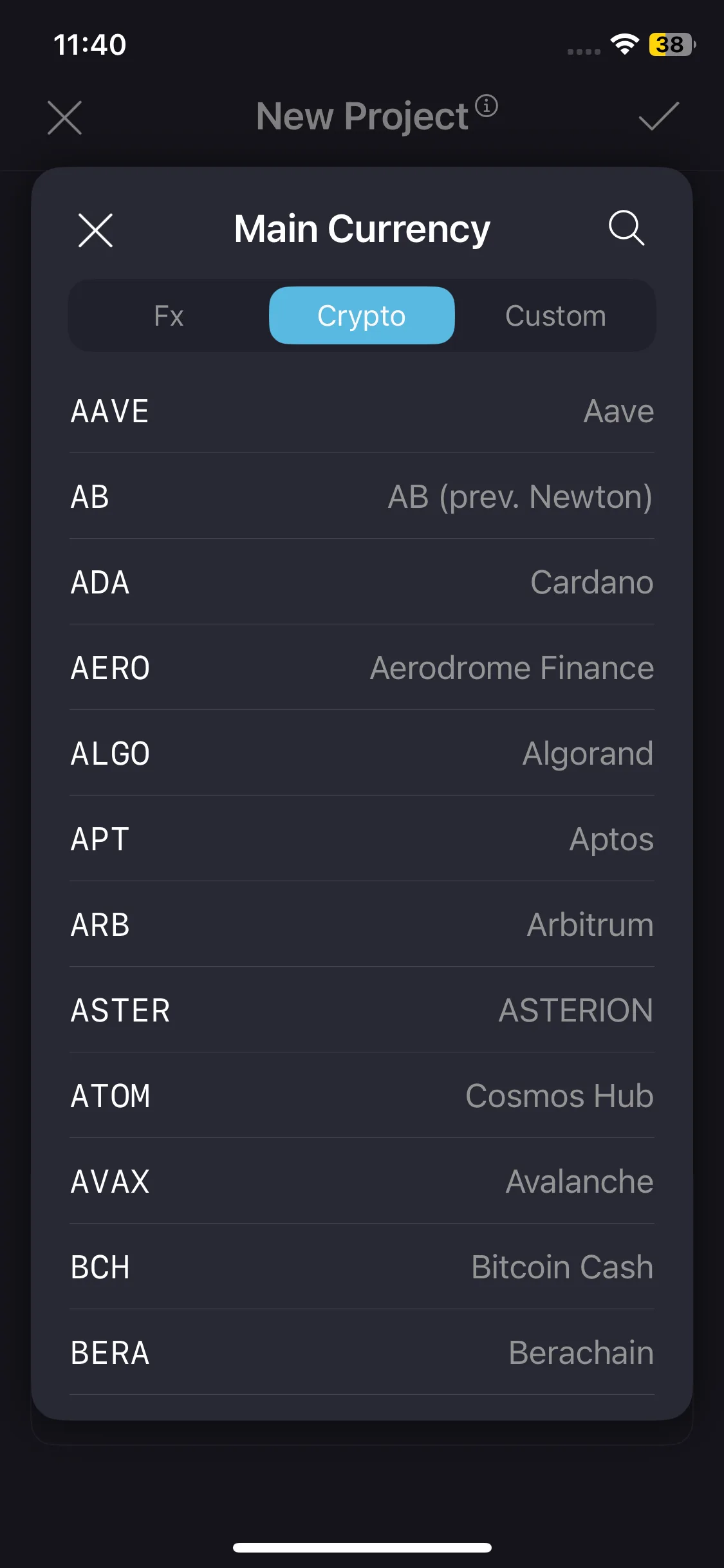Confirm New Project with checkmark
Image resolution: width=724 pixels, height=1568 pixels.
pyautogui.click(x=658, y=117)
